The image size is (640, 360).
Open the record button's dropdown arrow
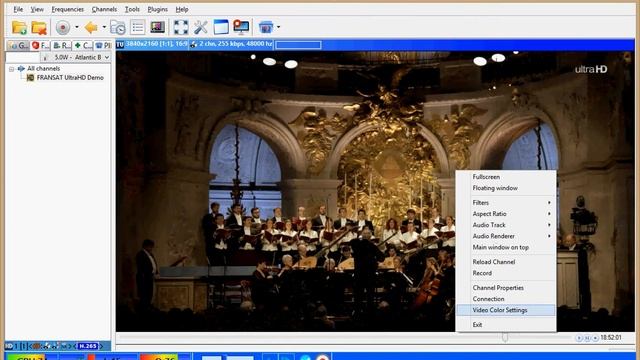click(76, 27)
